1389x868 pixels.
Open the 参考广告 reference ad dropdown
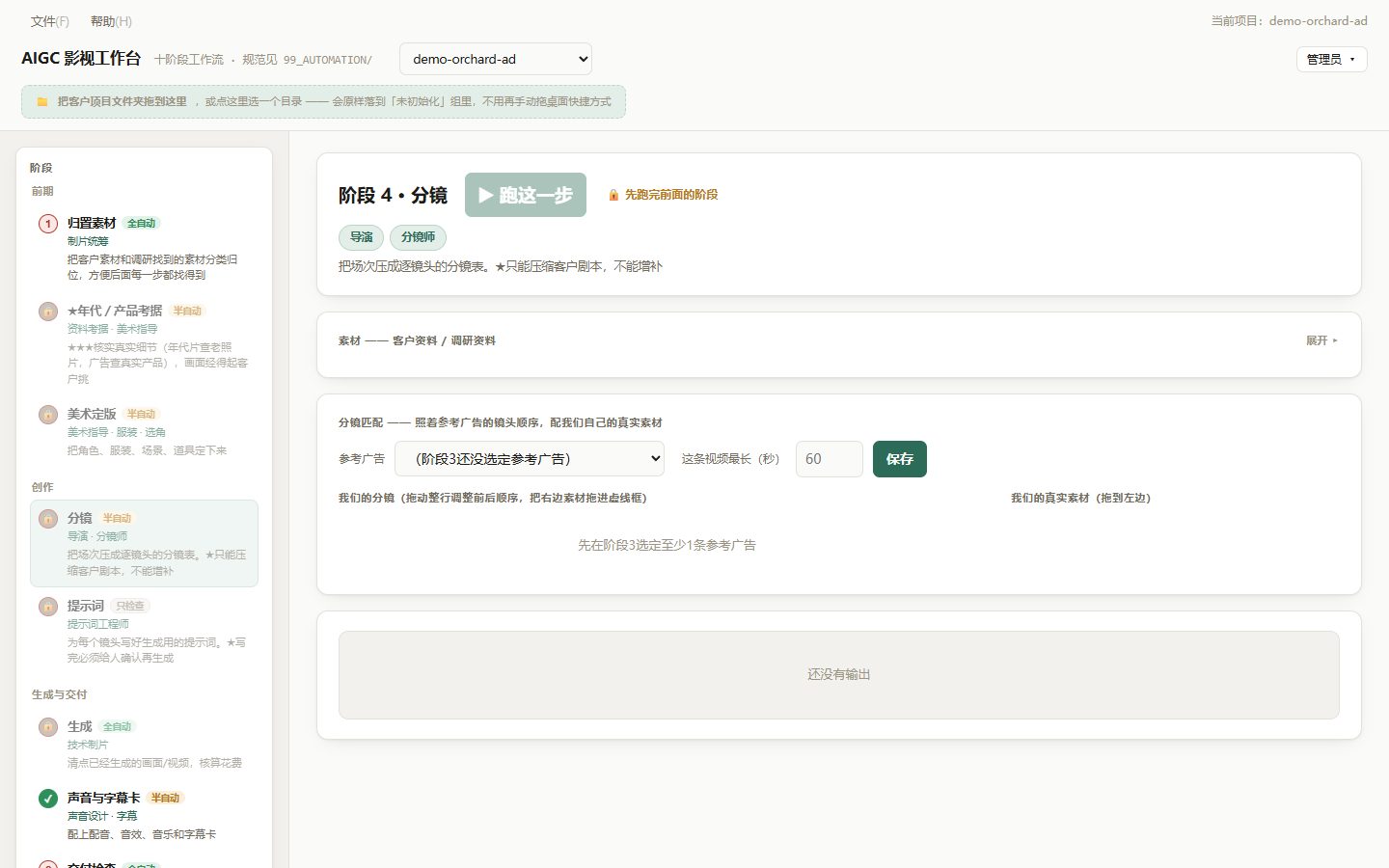pos(530,459)
